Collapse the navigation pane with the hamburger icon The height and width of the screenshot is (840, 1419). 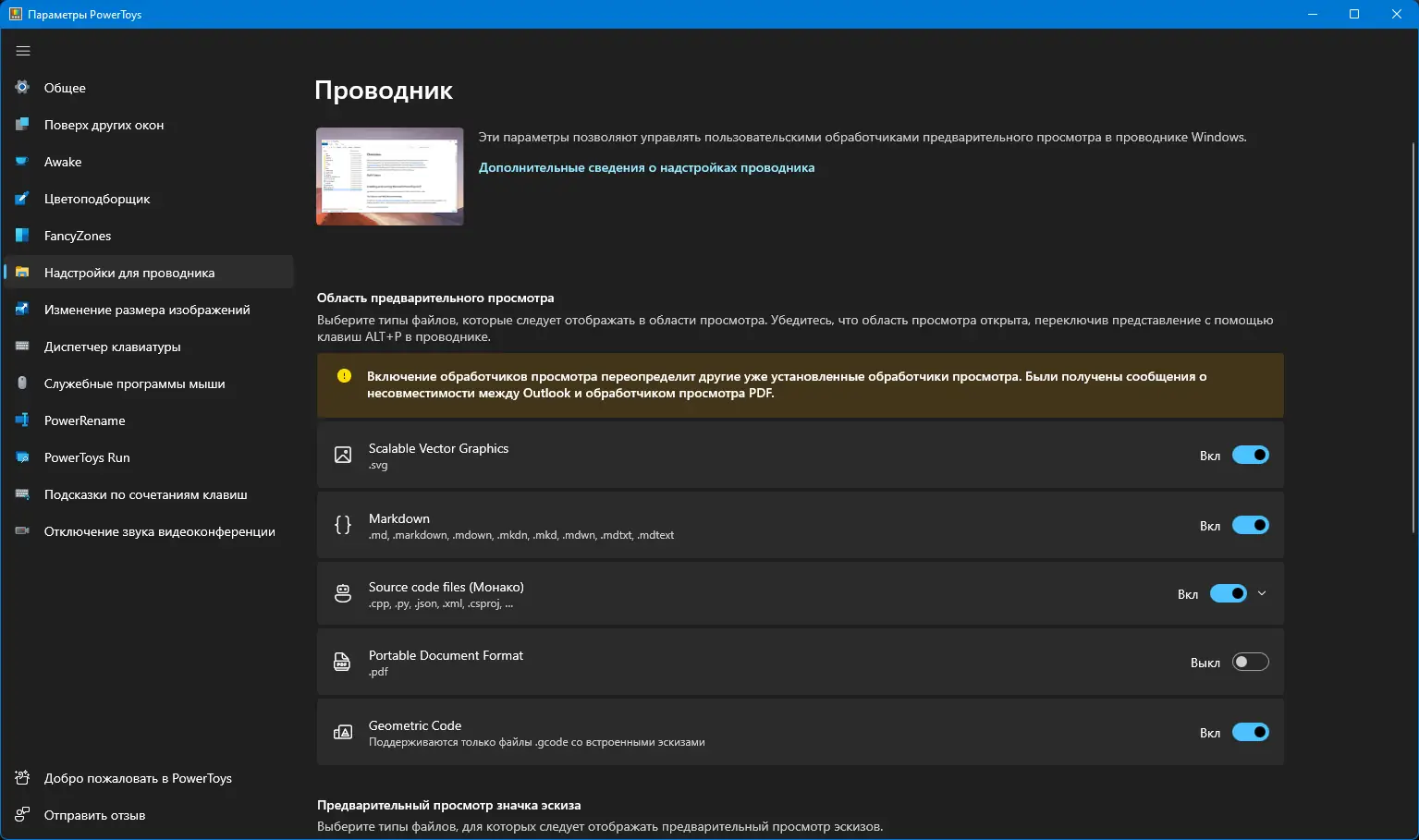click(x=23, y=51)
